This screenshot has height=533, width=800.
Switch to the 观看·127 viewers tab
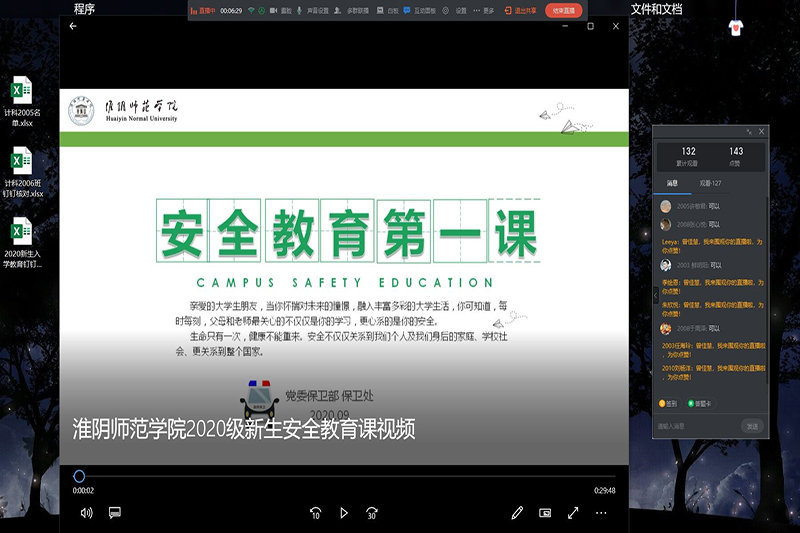coord(710,183)
